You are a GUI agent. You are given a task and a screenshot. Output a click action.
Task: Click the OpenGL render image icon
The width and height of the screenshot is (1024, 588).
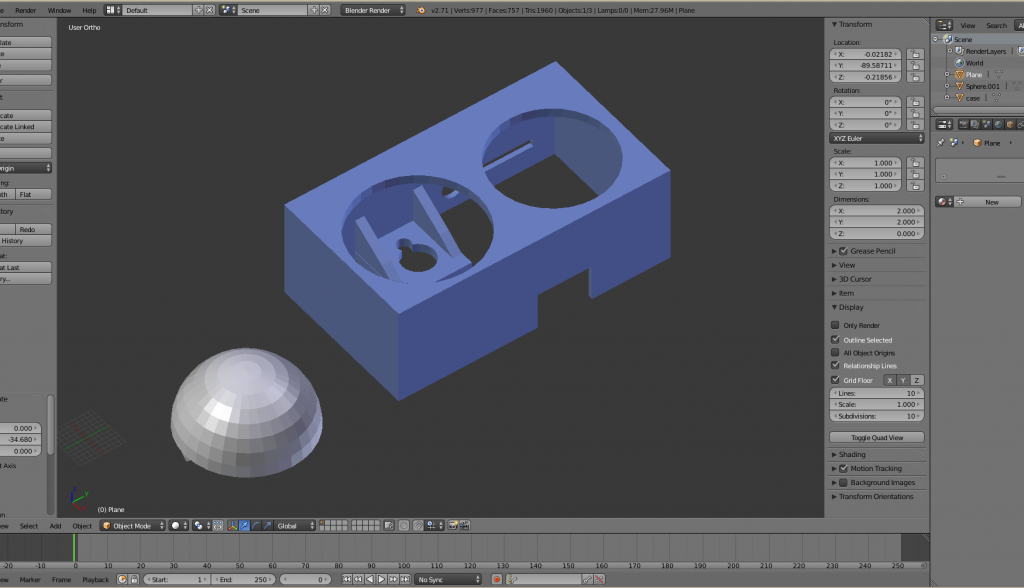tap(453, 526)
